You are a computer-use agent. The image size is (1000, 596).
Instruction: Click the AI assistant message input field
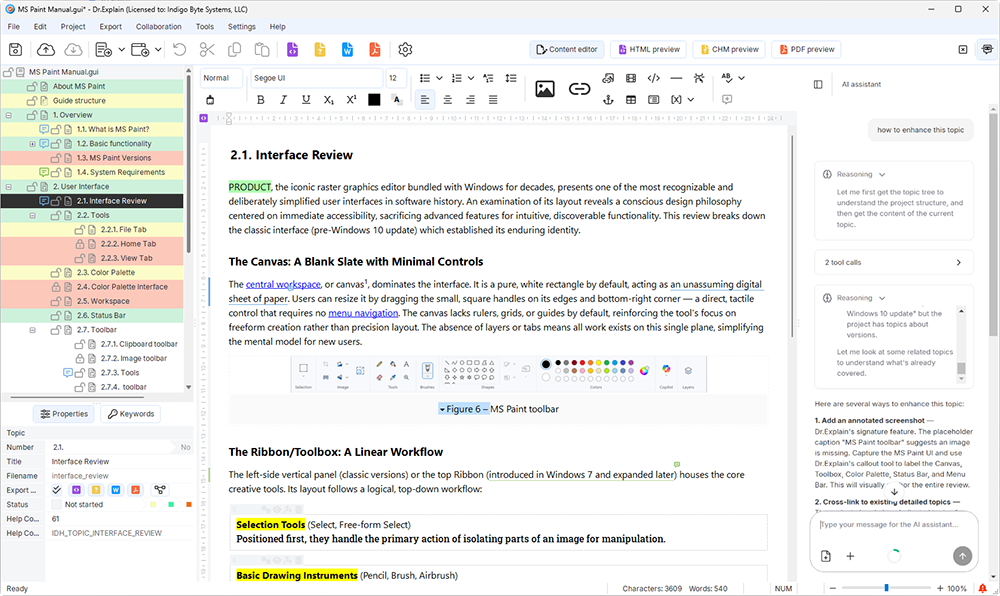(893, 525)
